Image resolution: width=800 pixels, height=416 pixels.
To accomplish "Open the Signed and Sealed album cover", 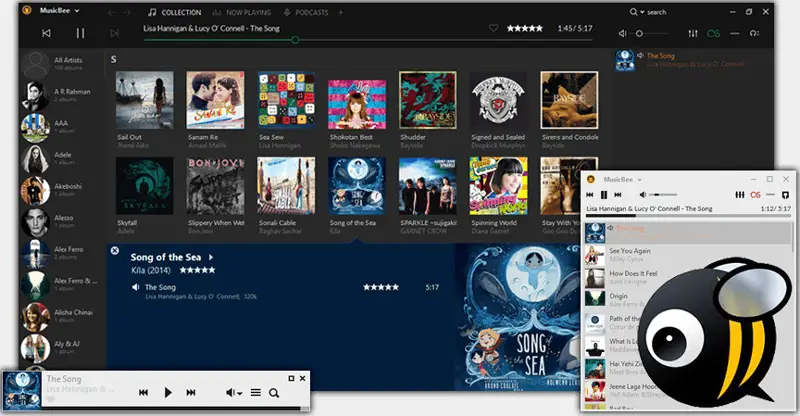I will (x=498, y=100).
